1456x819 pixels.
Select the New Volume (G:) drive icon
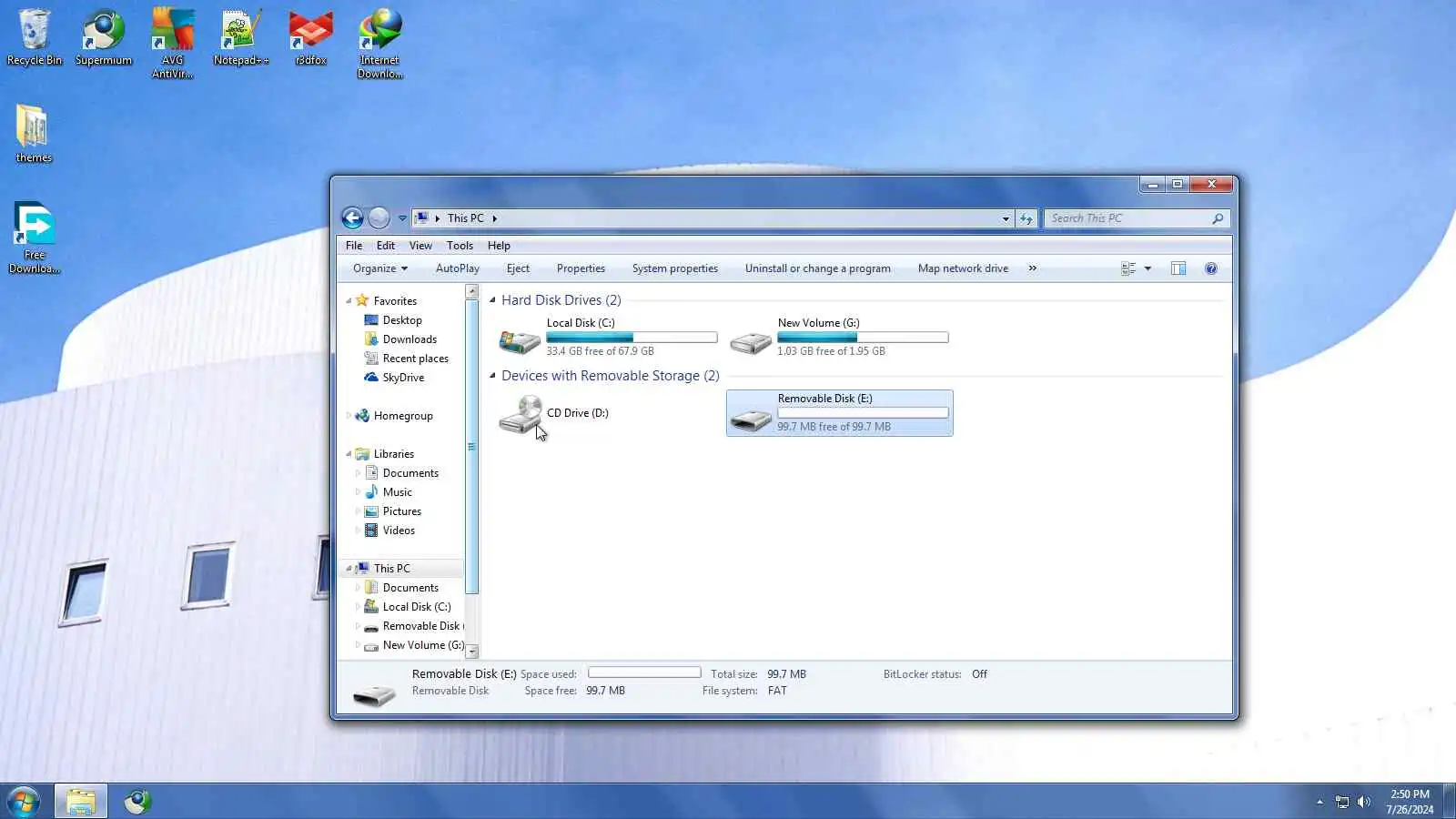click(x=752, y=341)
